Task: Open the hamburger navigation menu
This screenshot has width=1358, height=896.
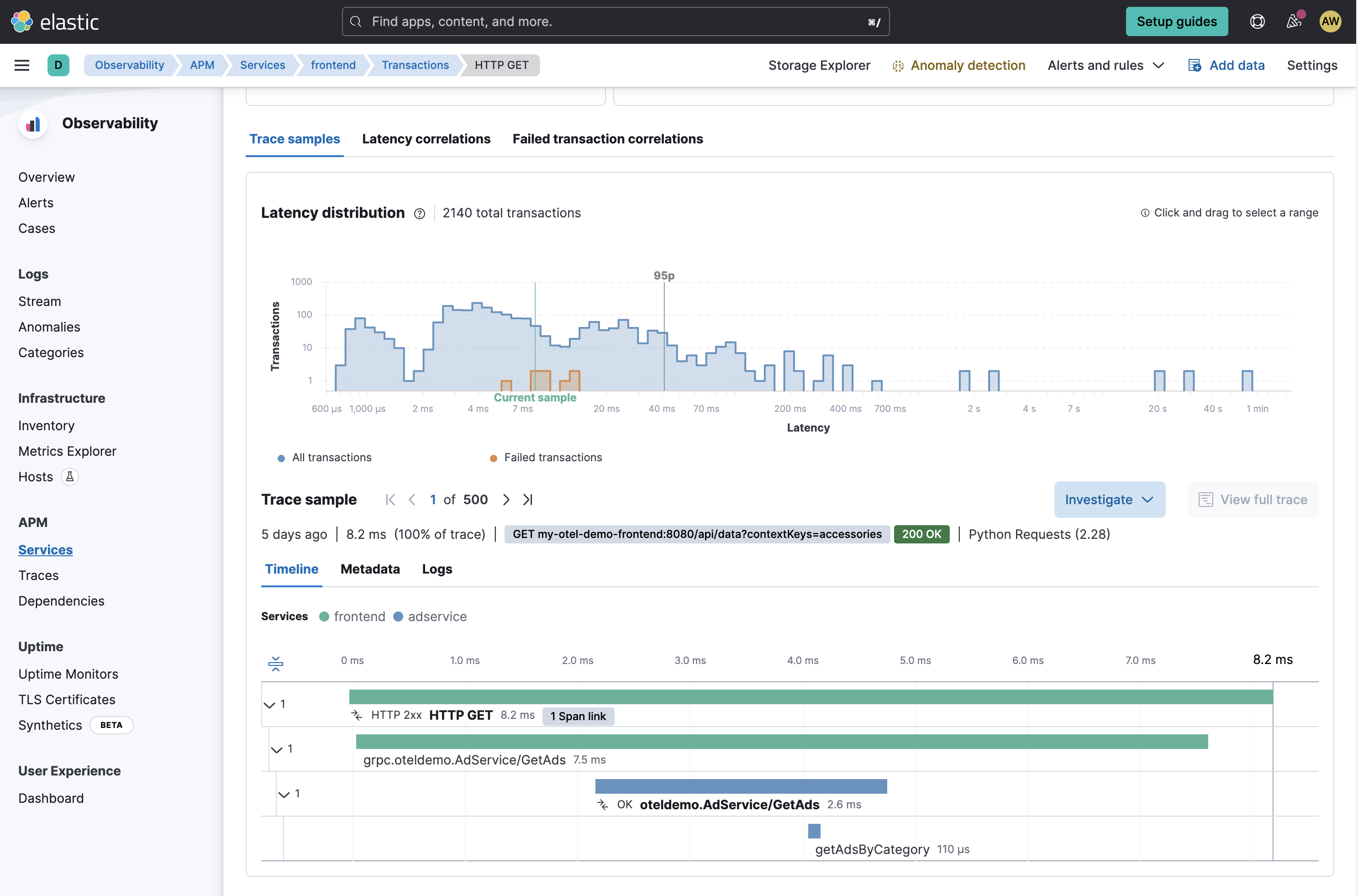Action: [x=22, y=65]
